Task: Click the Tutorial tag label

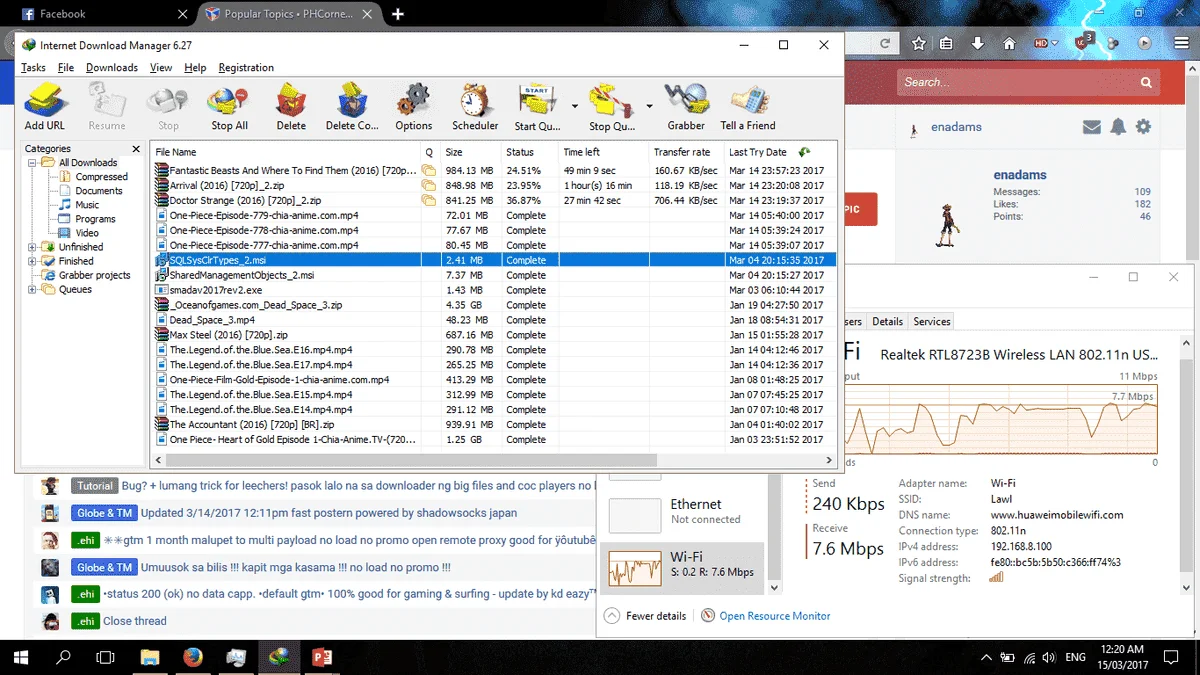Action: coord(95,486)
